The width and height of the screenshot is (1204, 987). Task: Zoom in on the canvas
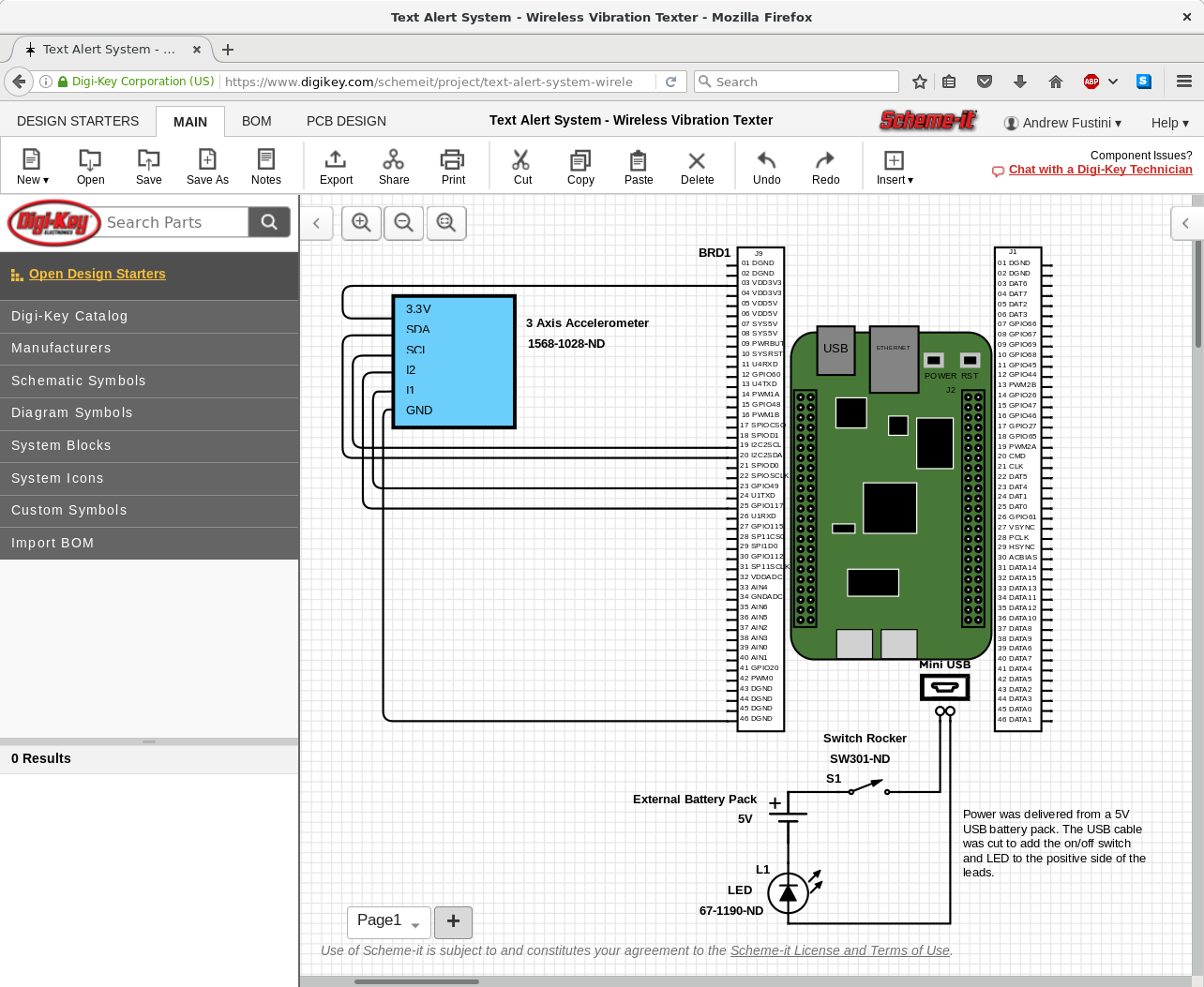point(361,223)
